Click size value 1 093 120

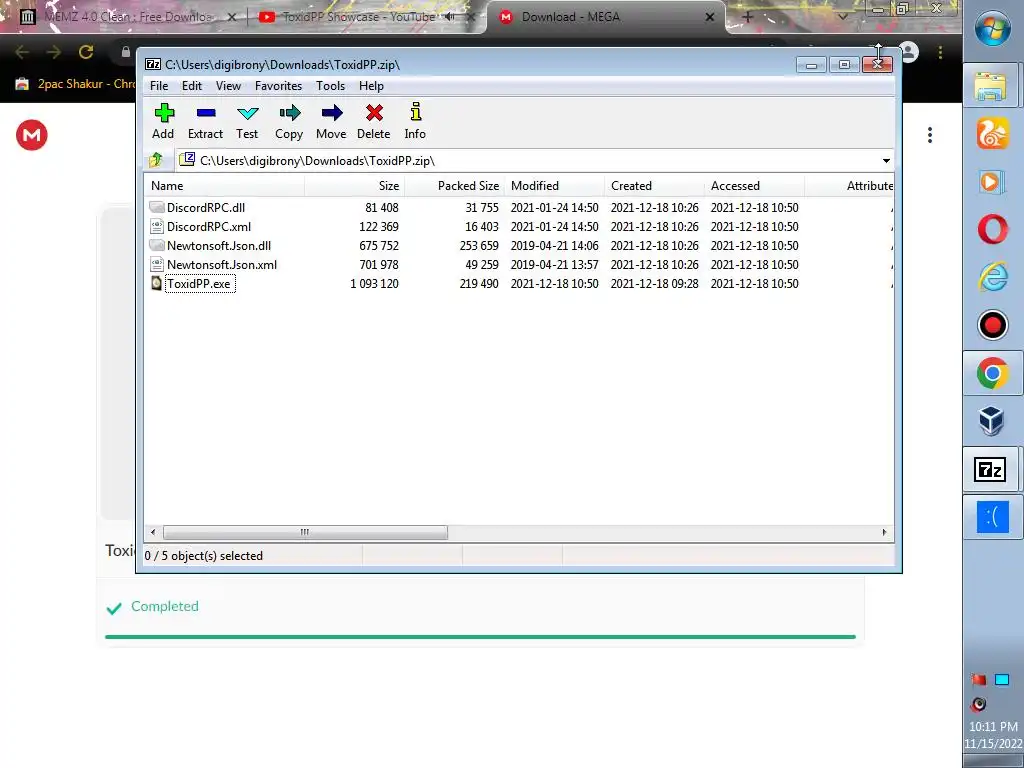pos(374,283)
